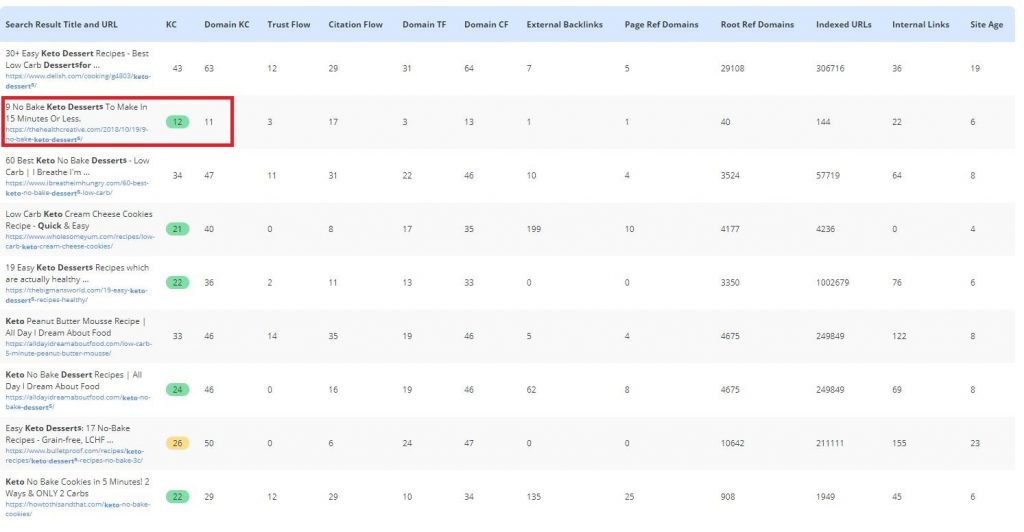Select indexed URLs value 211111
The image size is (1024, 532).
point(829,443)
